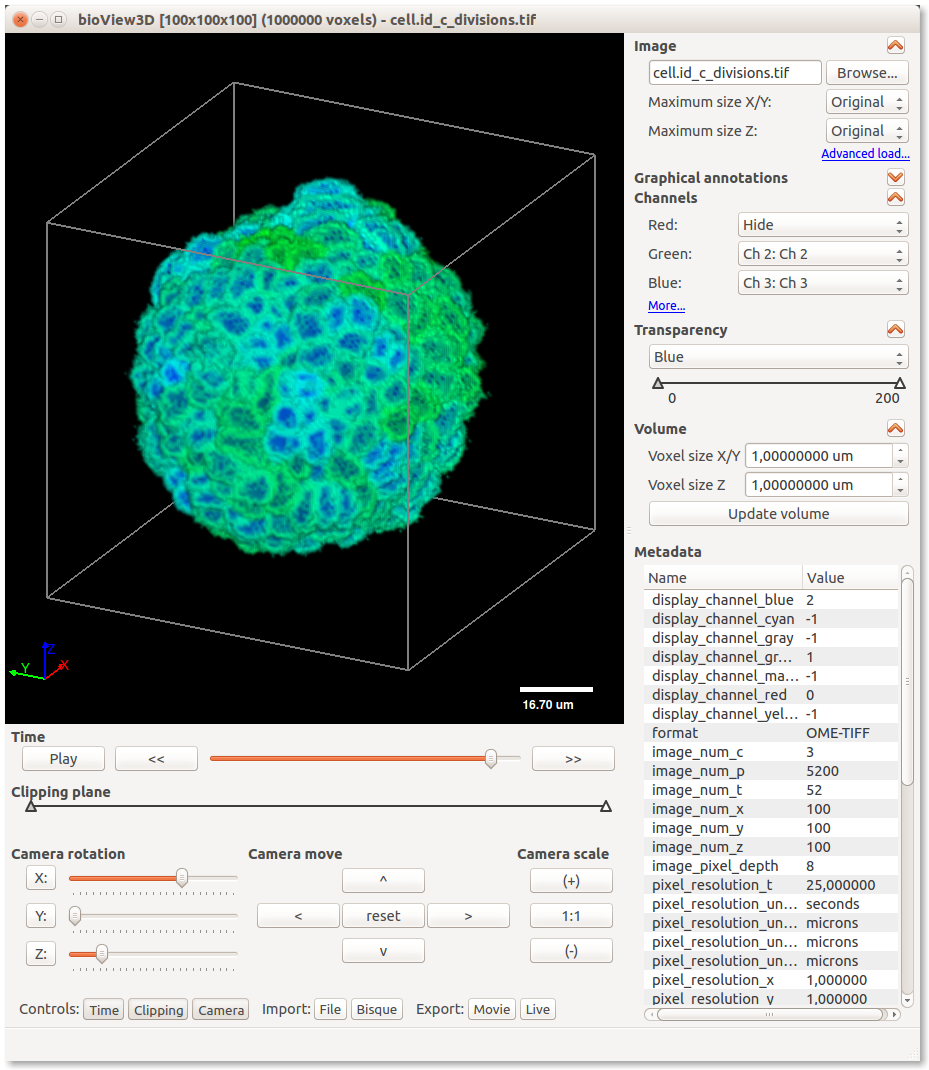Click the Update volume button
The height and width of the screenshot is (1070, 929).
pos(778,514)
